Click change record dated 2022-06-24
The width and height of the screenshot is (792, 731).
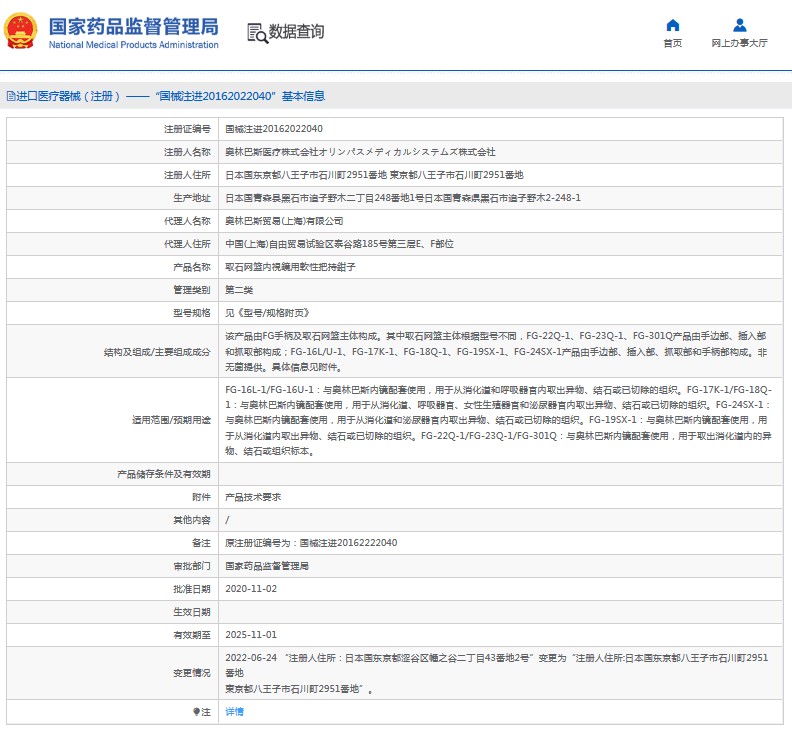(497, 673)
